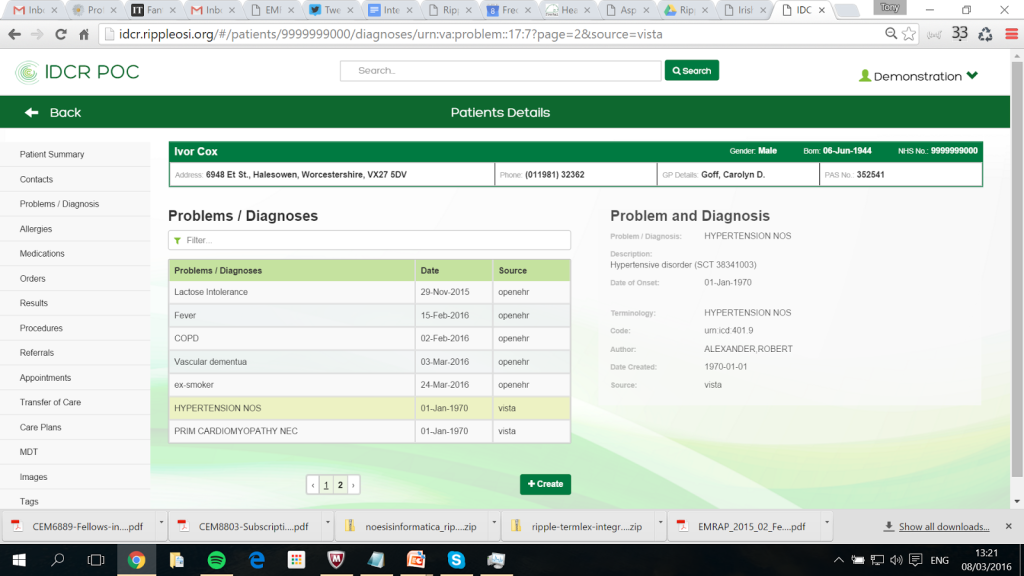The height and width of the screenshot is (576, 1024).
Task: Click the bookmark star in the address bar
Action: (908, 32)
